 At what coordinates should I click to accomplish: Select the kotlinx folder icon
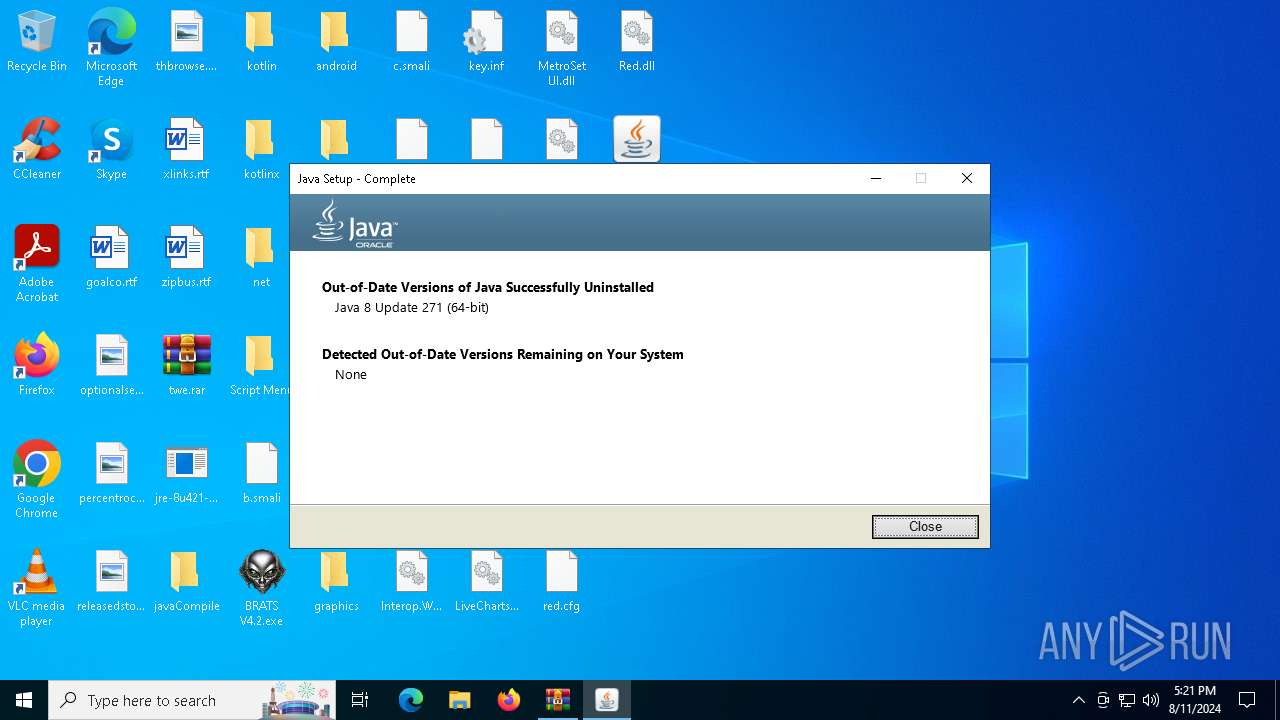pyautogui.click(x=261, y=149)
